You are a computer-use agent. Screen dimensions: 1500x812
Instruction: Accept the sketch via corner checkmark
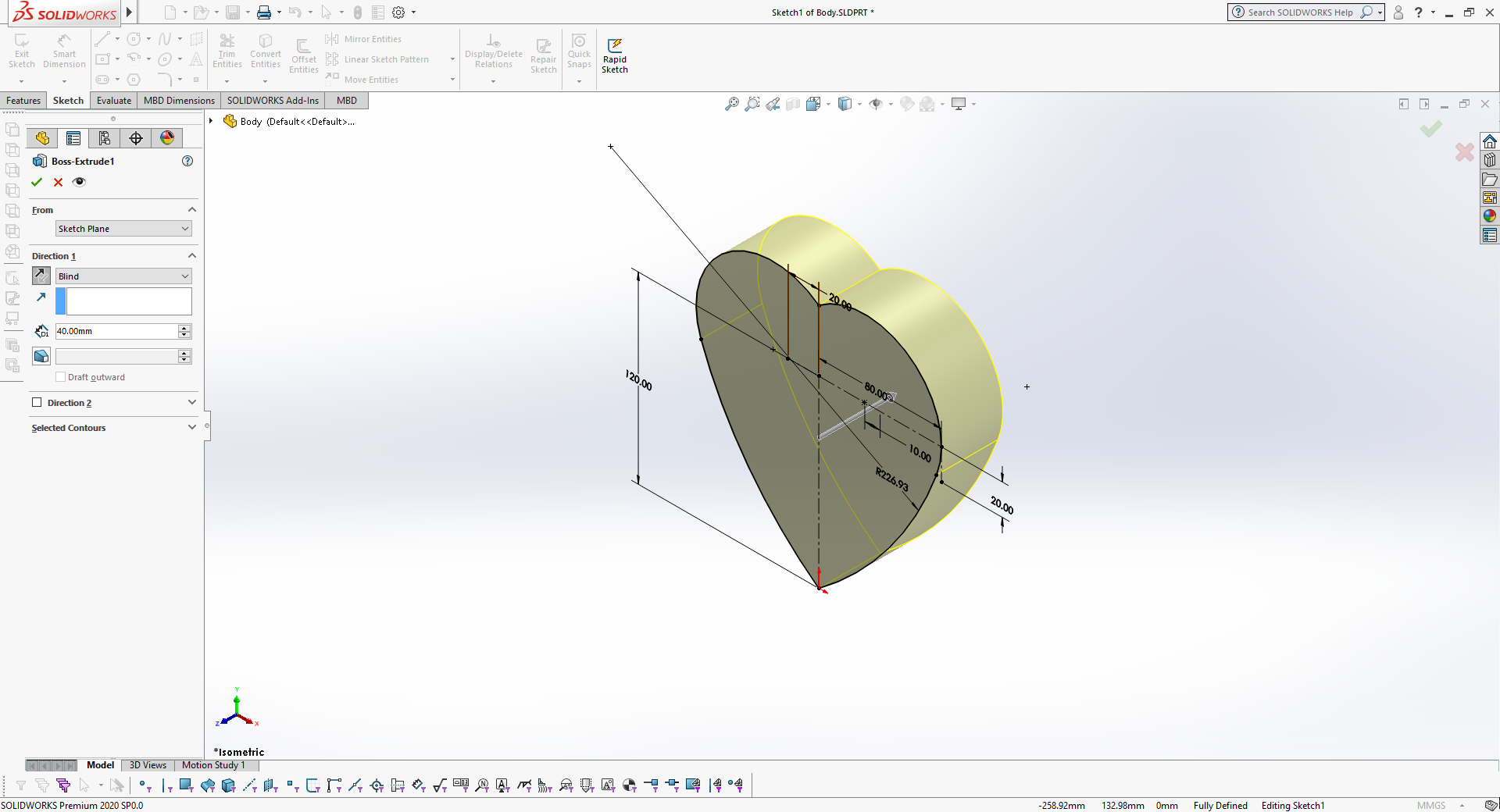tap(1431, 129)
